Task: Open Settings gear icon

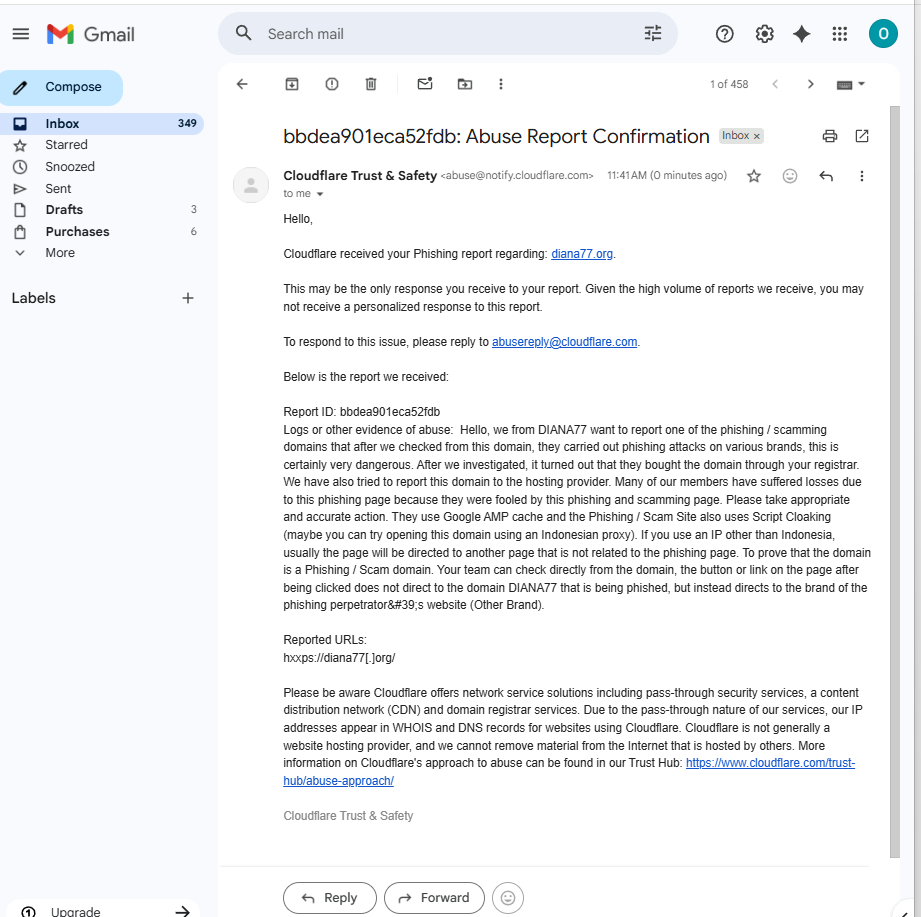Action: pyautogui.click(x=764, y=34)
